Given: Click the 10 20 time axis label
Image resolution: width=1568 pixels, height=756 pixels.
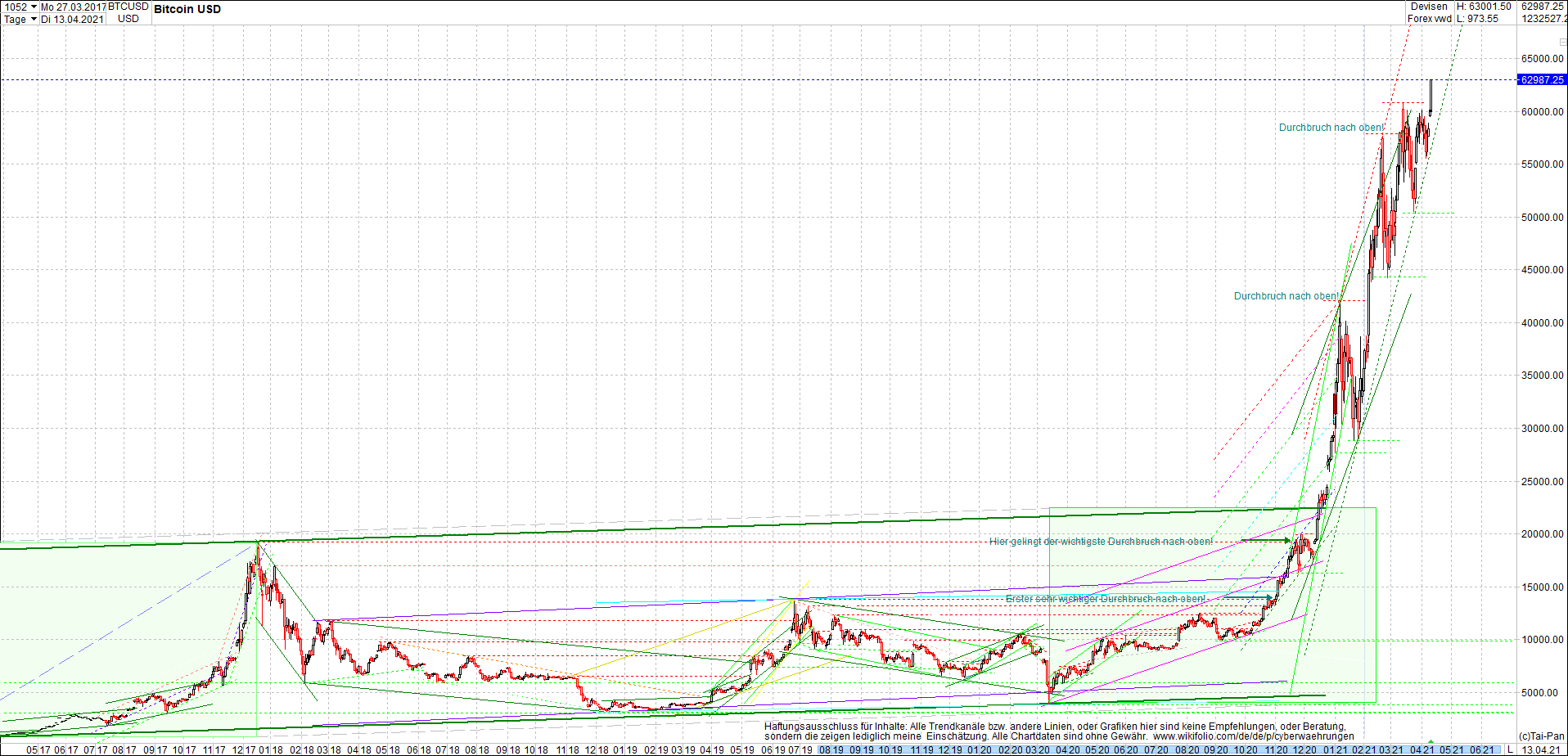Looking at the screenshot, I should 1245,749.
